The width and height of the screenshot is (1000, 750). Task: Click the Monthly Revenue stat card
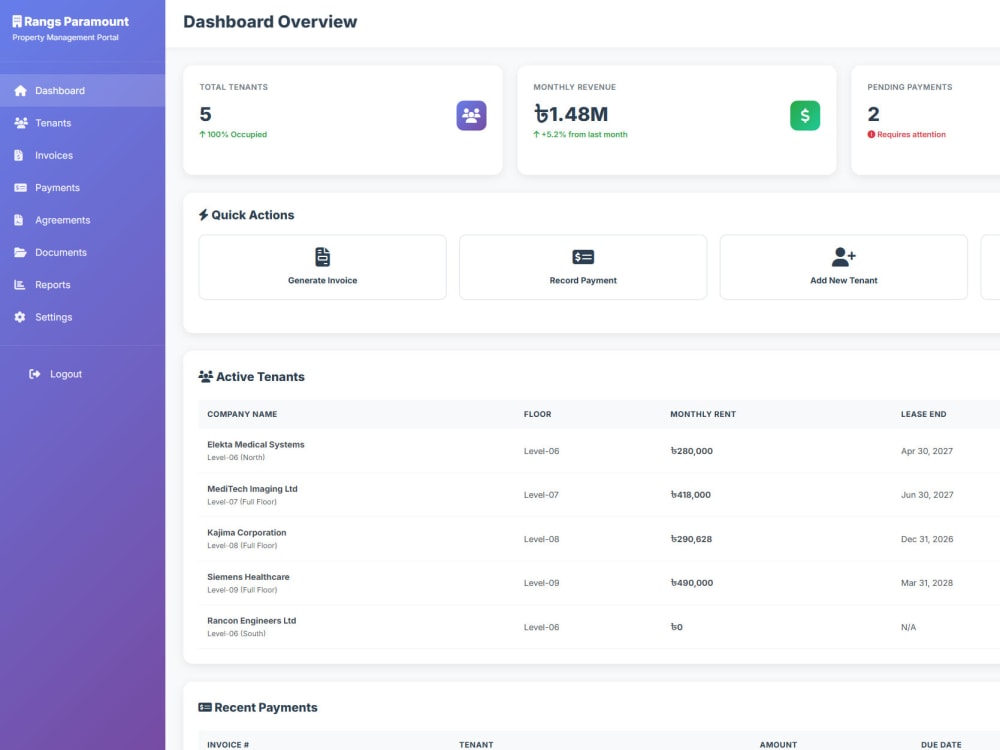pyautogui.click(x=677, y=120)
